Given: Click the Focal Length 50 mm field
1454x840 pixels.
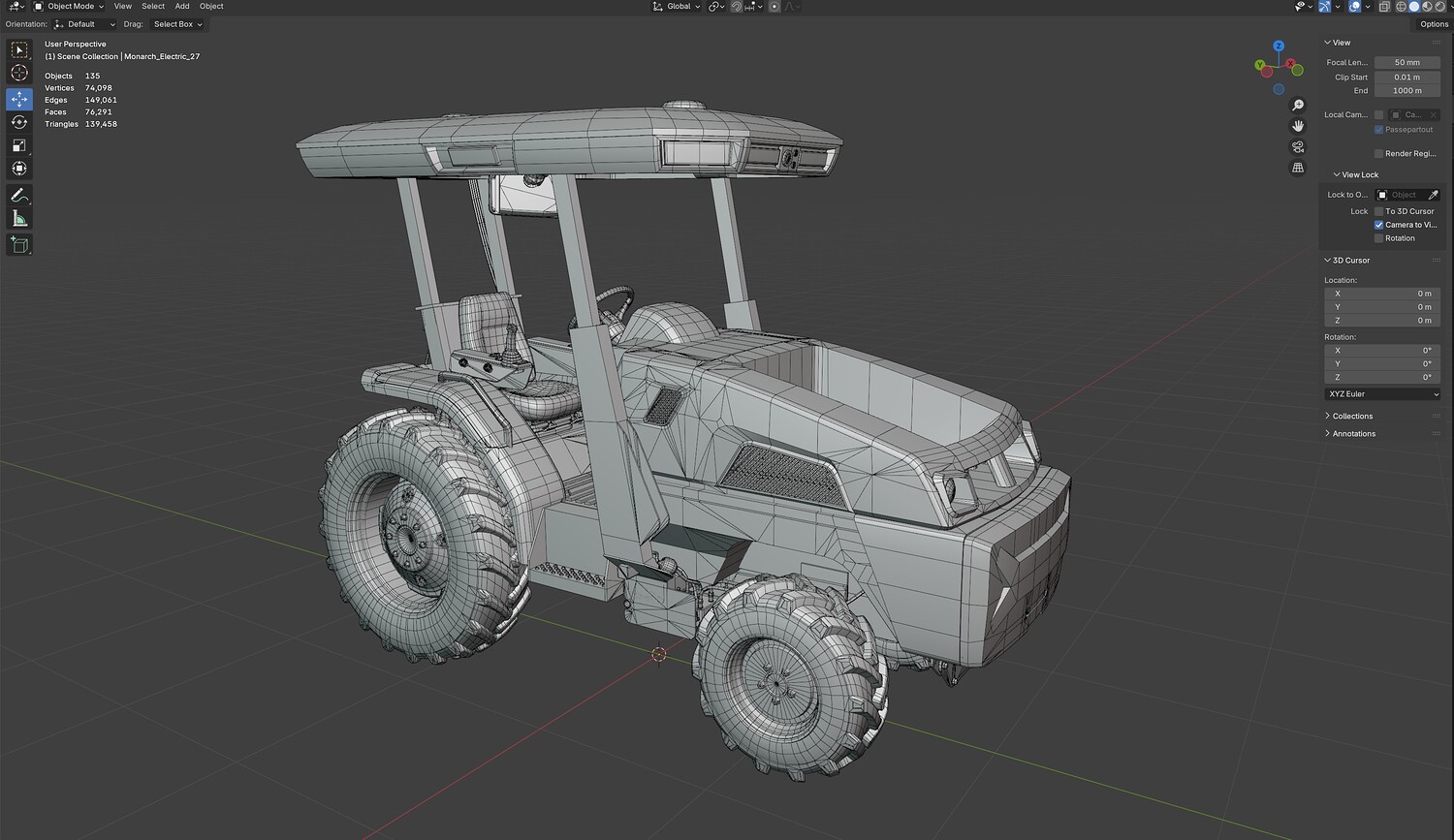Looking at the screenshot, I should click(x=1407, y=63).
